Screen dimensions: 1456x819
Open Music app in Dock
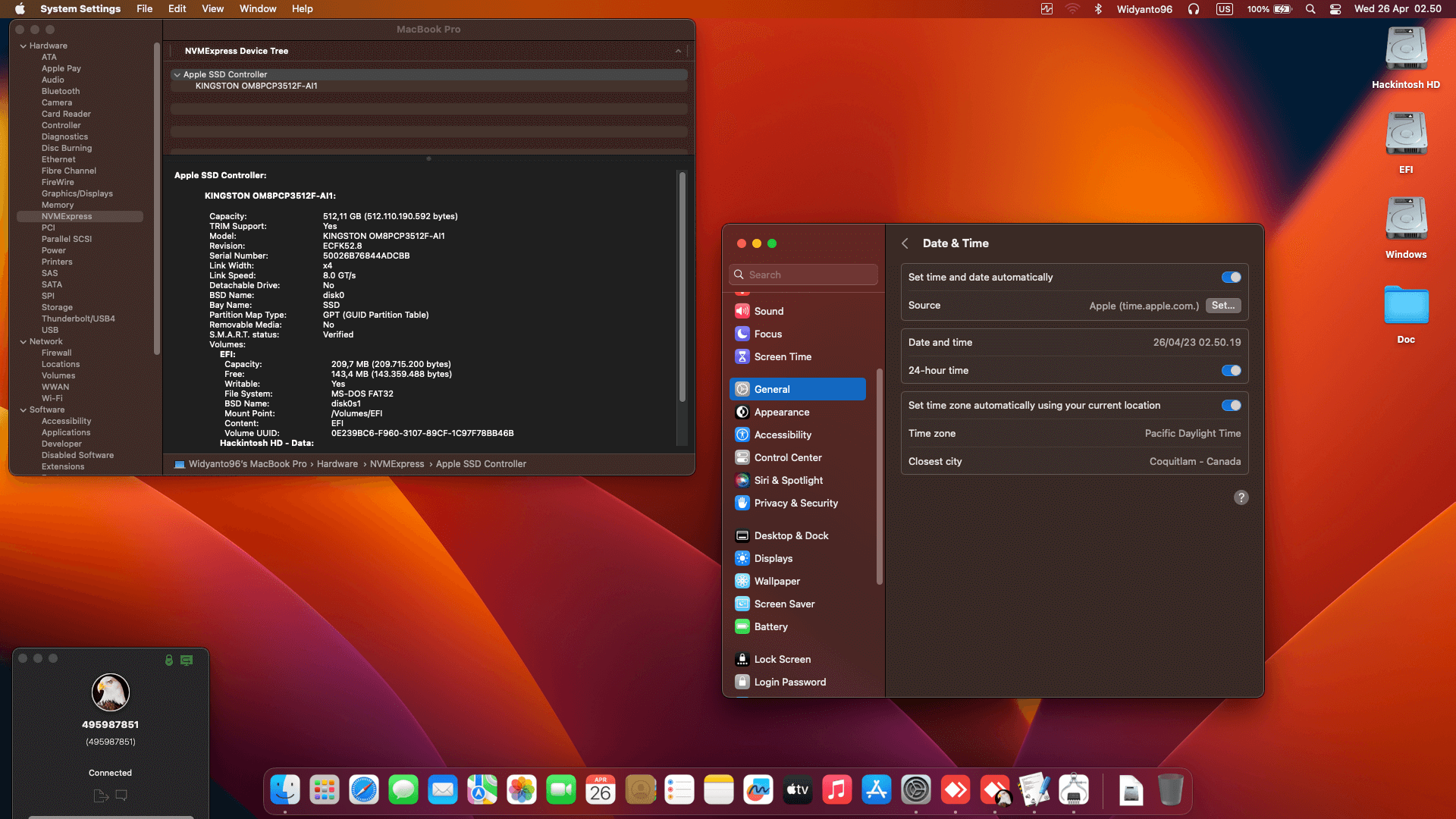point(837,790)
